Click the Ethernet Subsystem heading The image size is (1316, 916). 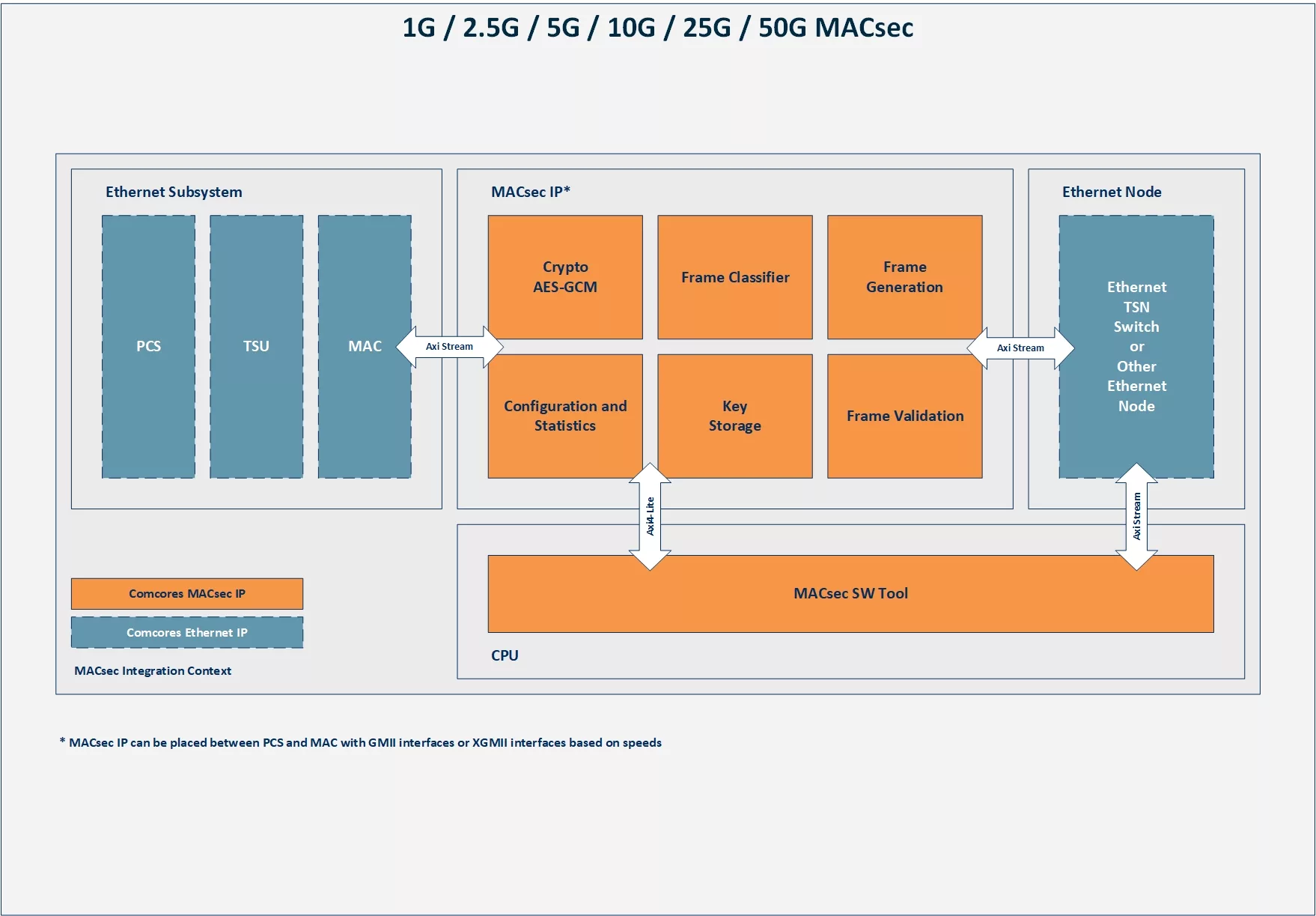point(174,192)
